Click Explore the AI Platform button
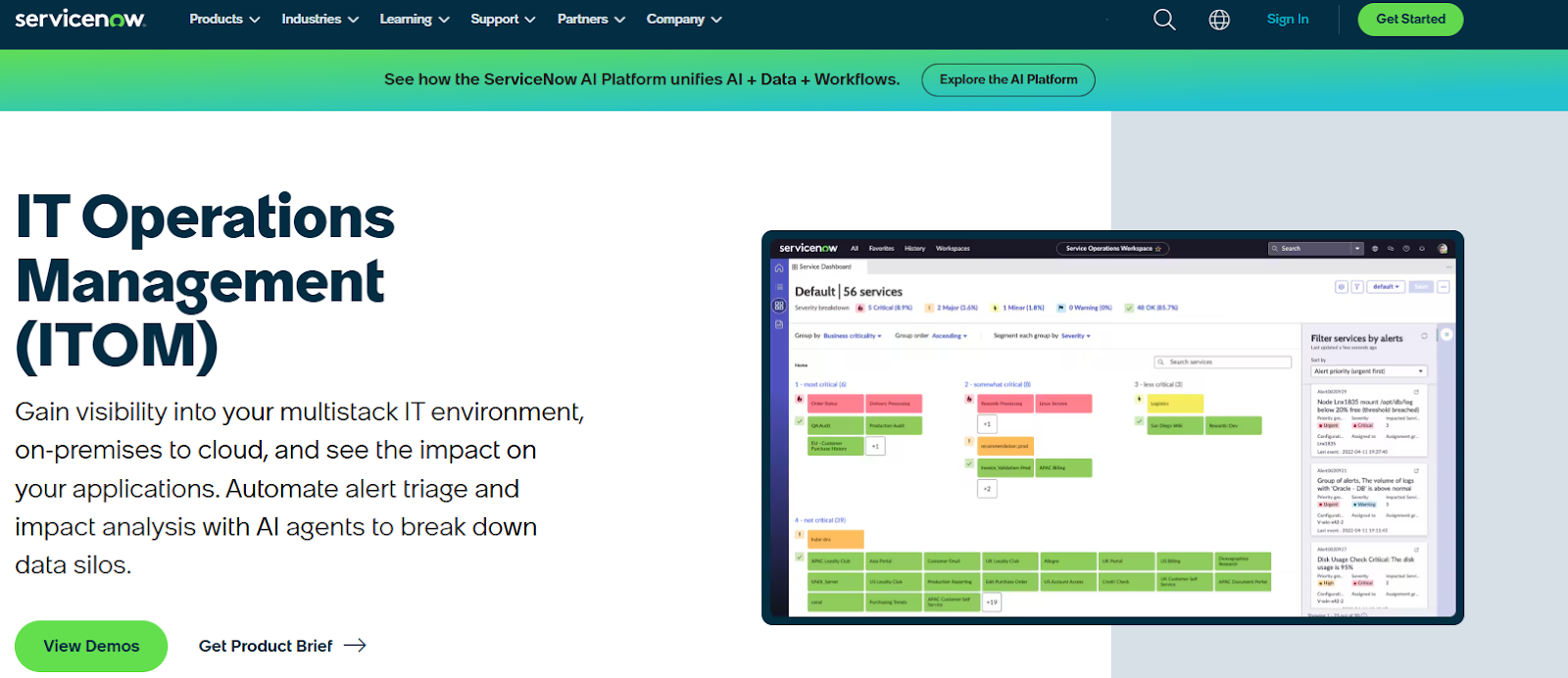Viewport: 1568px width, 678px height. click(x=1008, y=79)
